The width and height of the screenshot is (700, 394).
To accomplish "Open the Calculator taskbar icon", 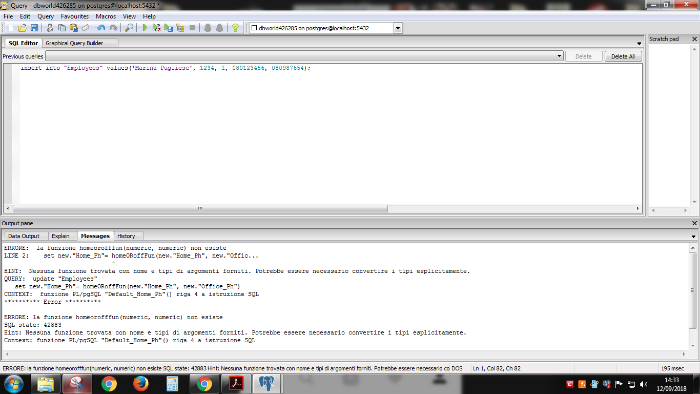I will (x=172, y=384).
